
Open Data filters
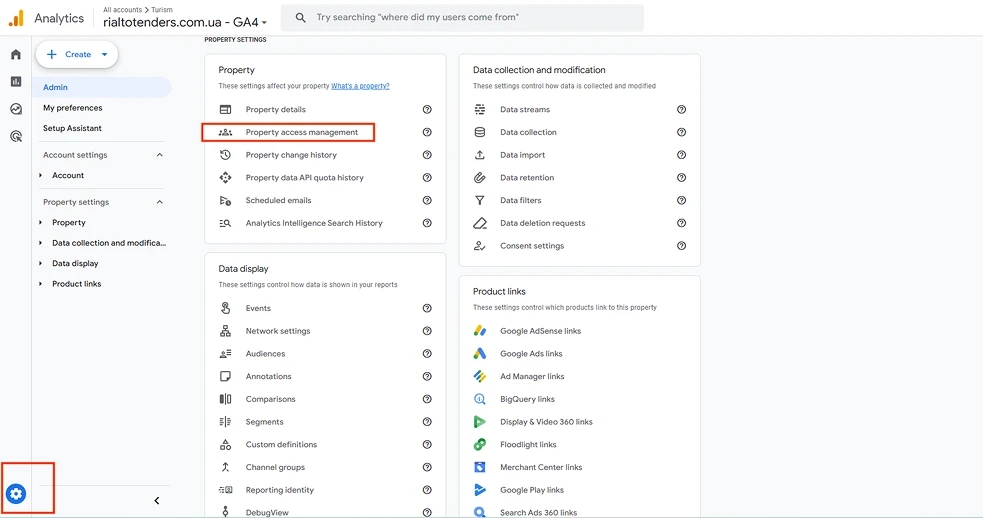pos(520,201)
